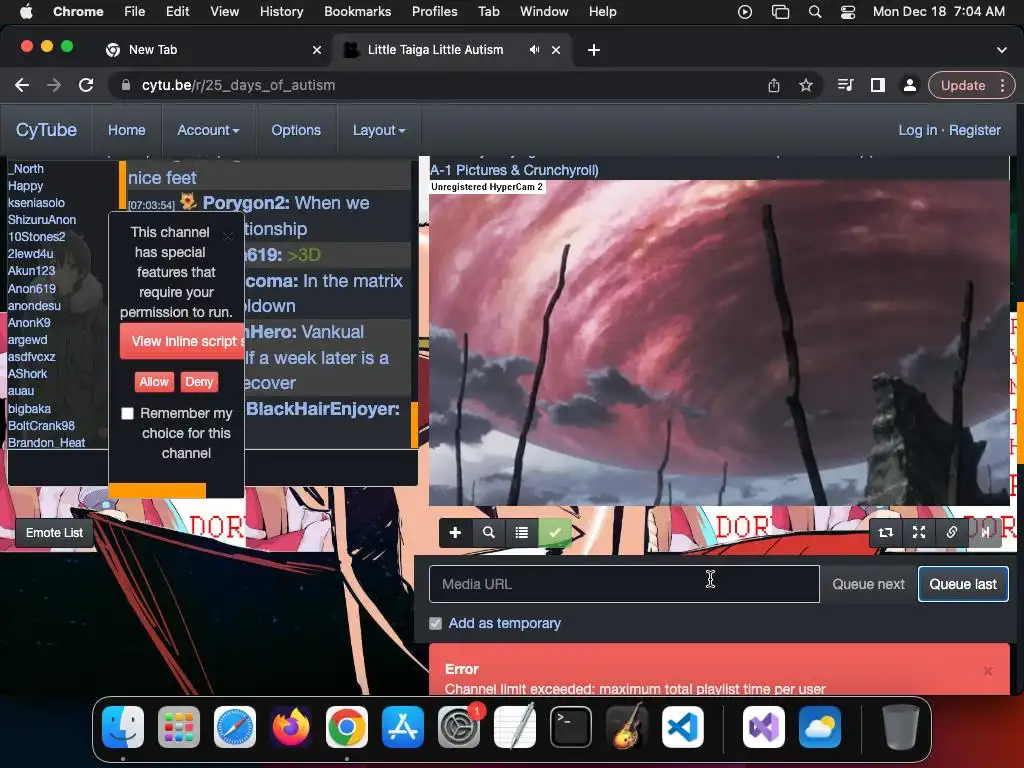
Task: Click the Update button in Chrome
Action: tap(963, 86)
